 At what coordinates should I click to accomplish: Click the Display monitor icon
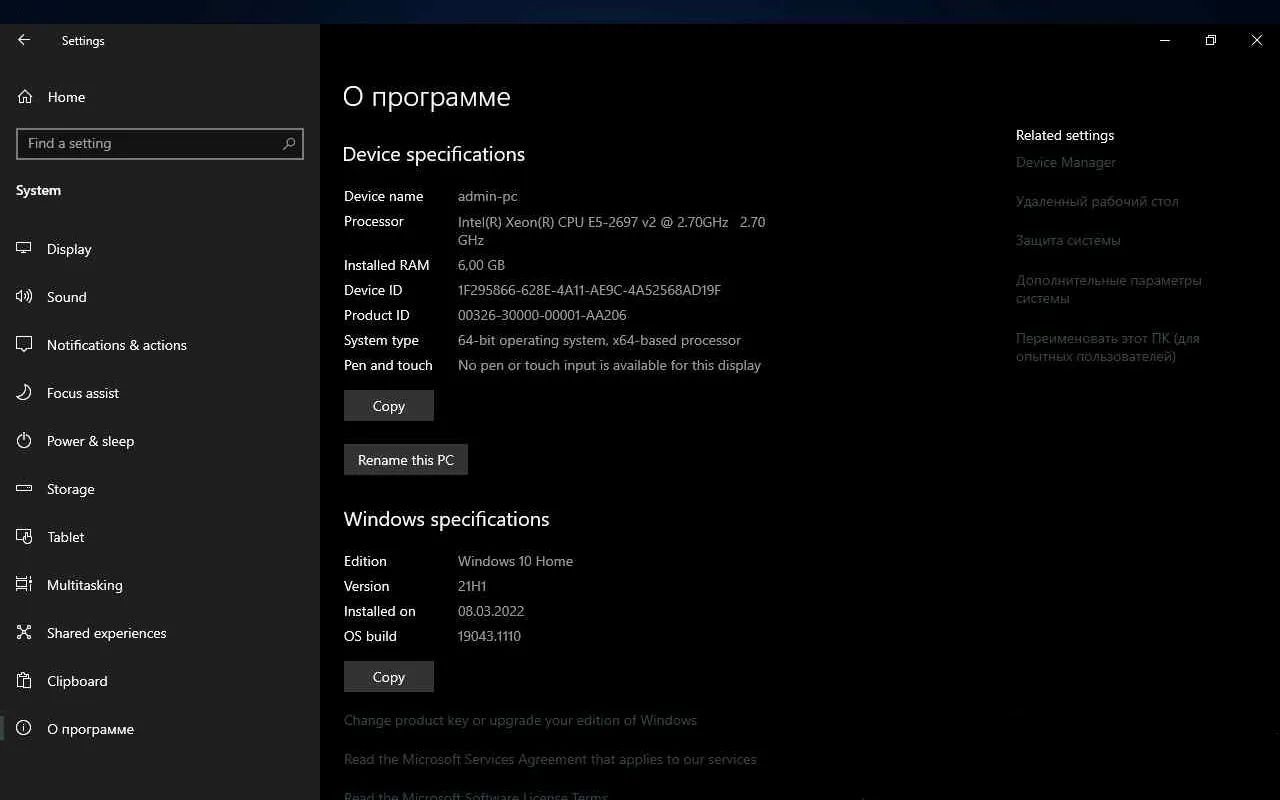pos(25,249)
